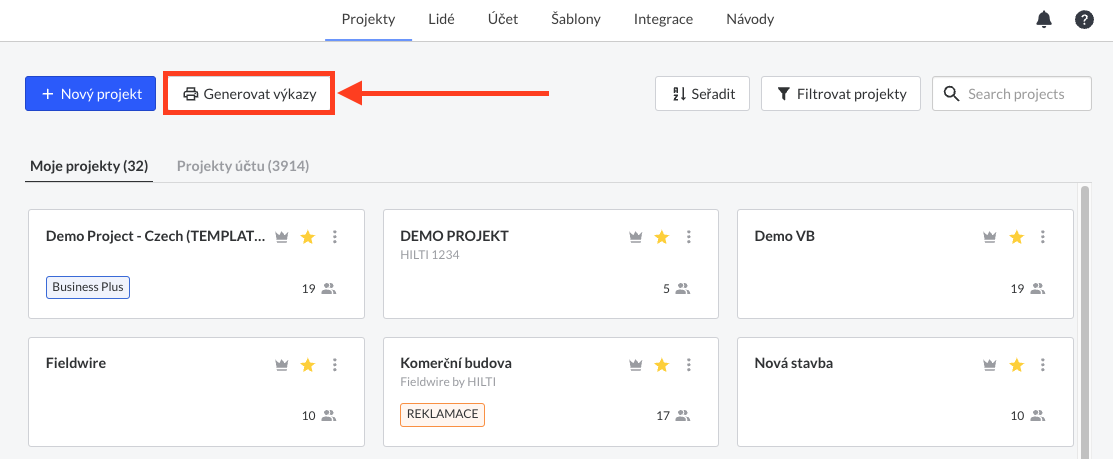The width and height of the screenshot is (1113, 459).
Task: Open three-dot menu on Fieldwire card
Action: pyautogui.click(x=335, y=365)
